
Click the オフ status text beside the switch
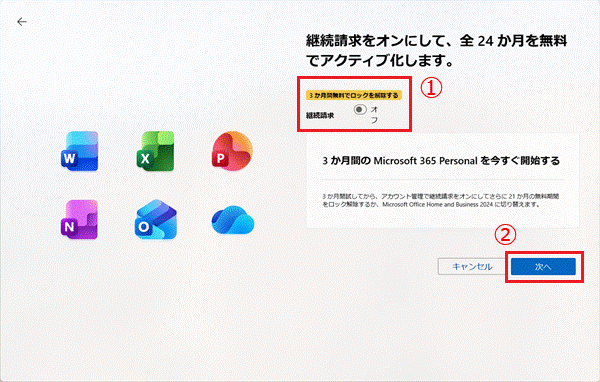coord(374,114)
